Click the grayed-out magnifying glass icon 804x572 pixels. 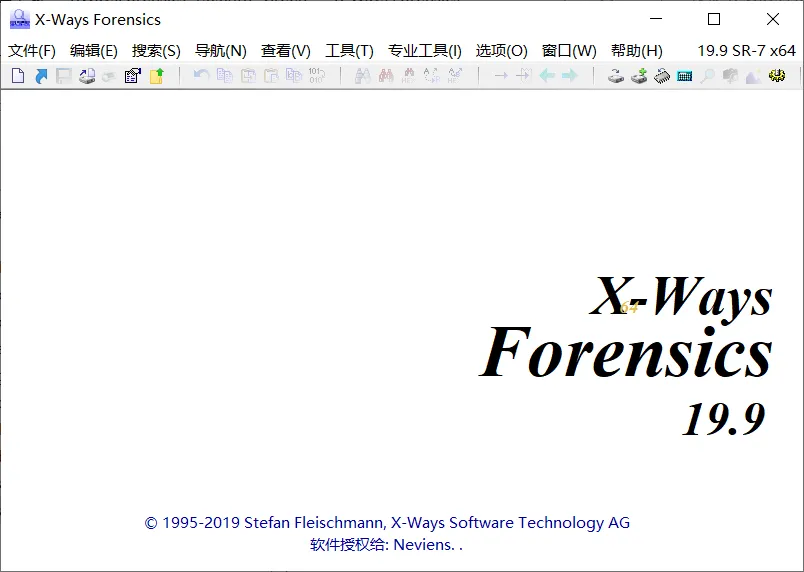pyautogui.click(x=708, y=76)
